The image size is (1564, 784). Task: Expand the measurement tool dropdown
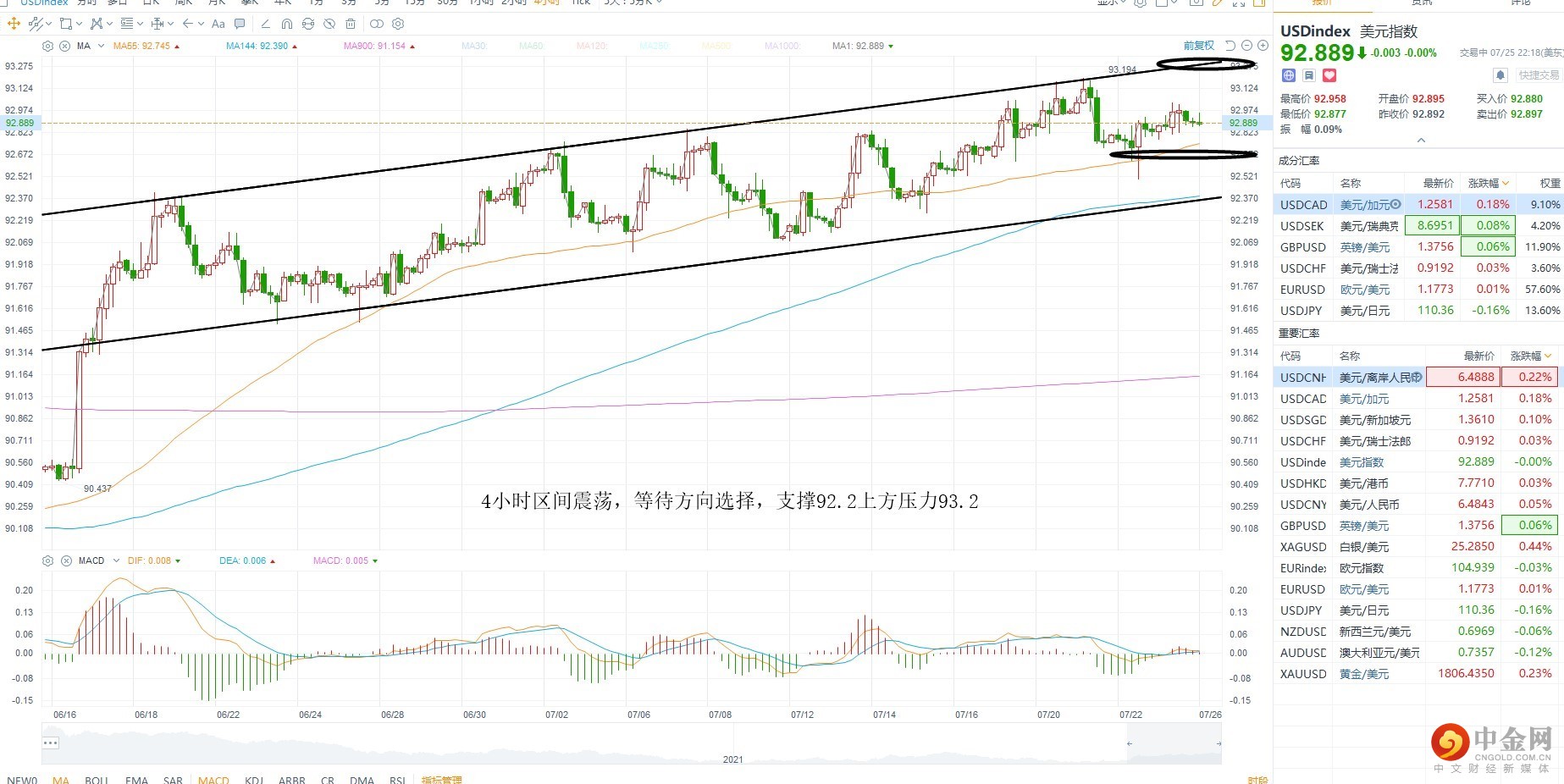point(170,24)
